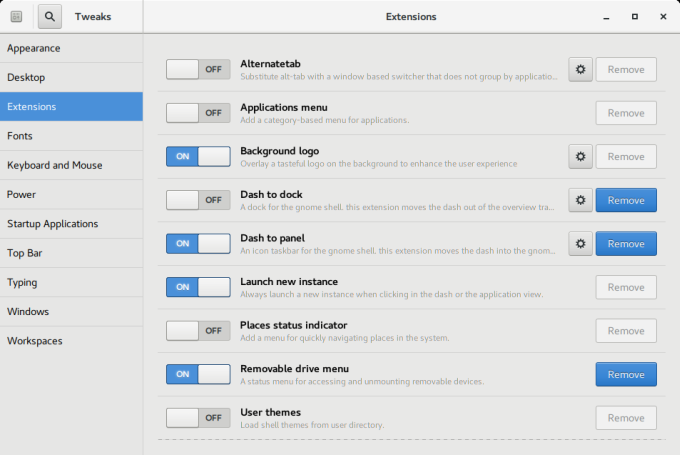Open the Windows section

pos(72,311)
